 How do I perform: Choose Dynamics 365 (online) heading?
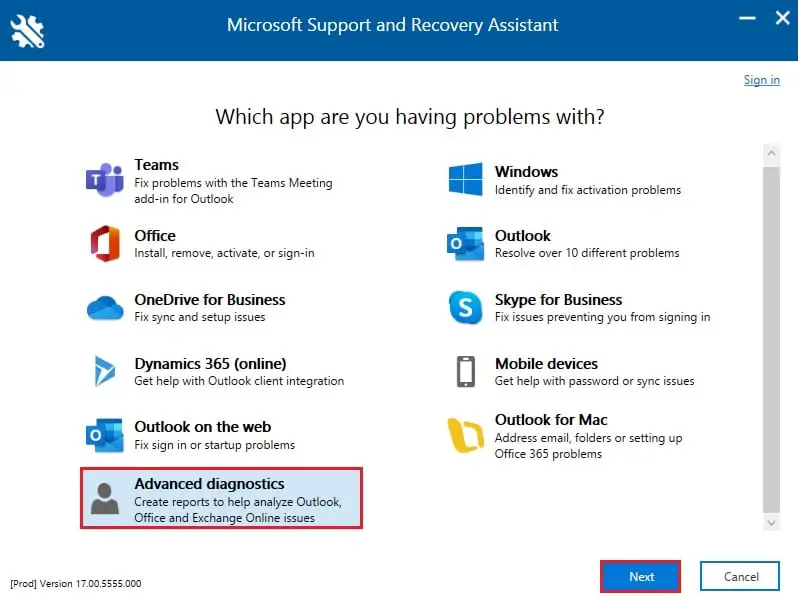pyautogui.click(x=210, y=364)
